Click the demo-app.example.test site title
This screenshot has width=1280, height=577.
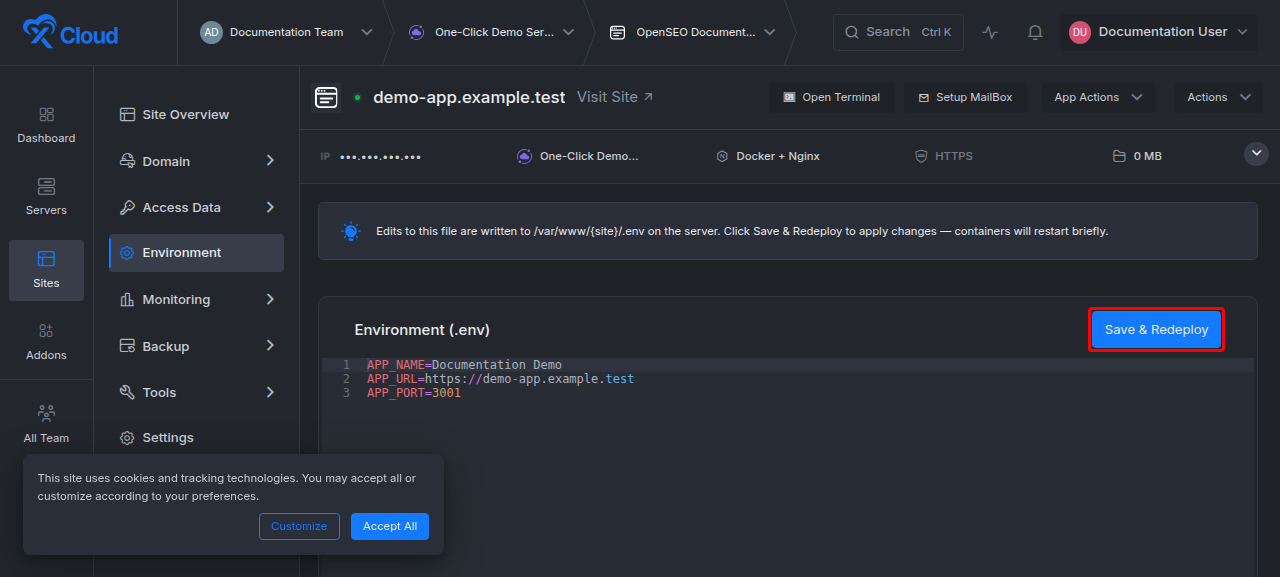point(469,97)
